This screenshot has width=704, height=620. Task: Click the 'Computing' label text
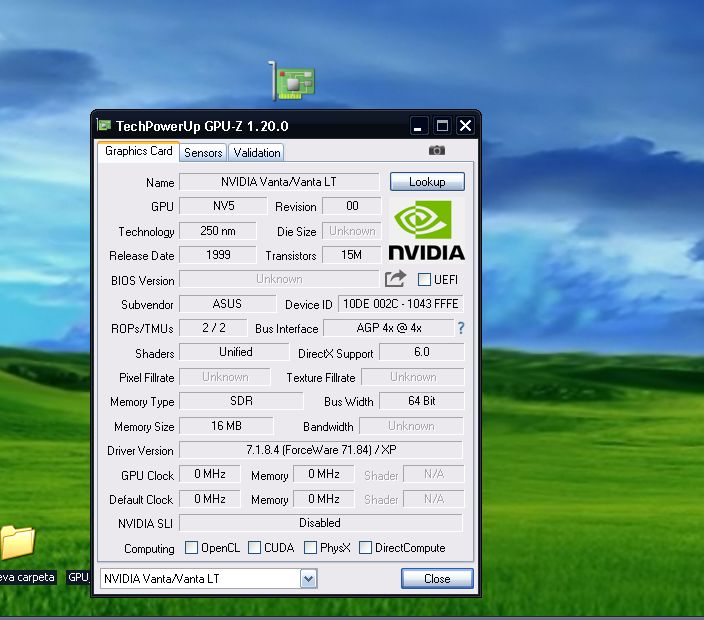[x=149, y=549]
